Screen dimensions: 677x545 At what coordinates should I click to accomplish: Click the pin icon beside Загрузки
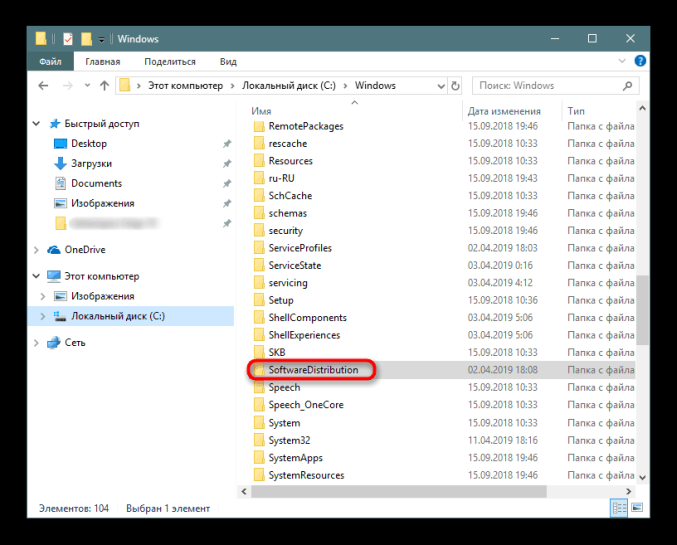coord(227,163)
